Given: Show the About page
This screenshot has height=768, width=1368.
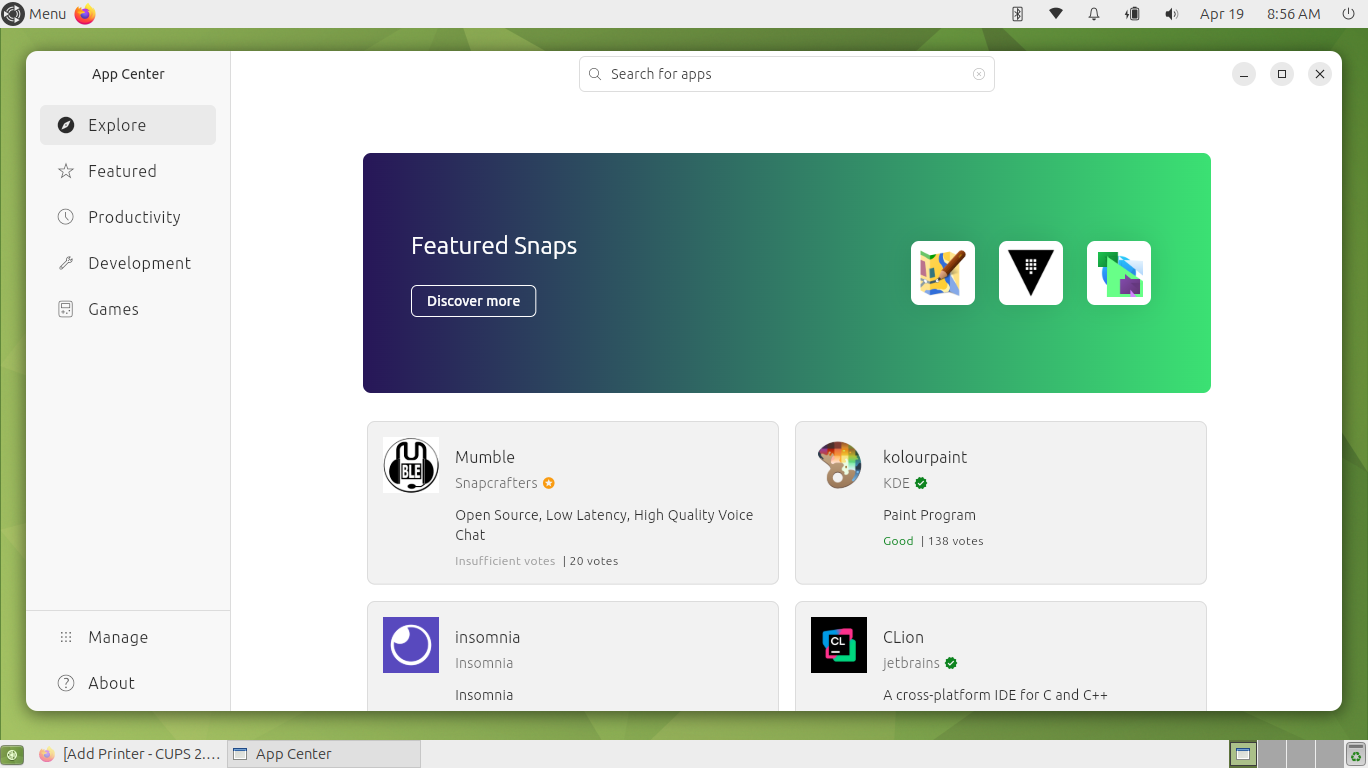Looking at the screenshot, I should tap(128, 683).
